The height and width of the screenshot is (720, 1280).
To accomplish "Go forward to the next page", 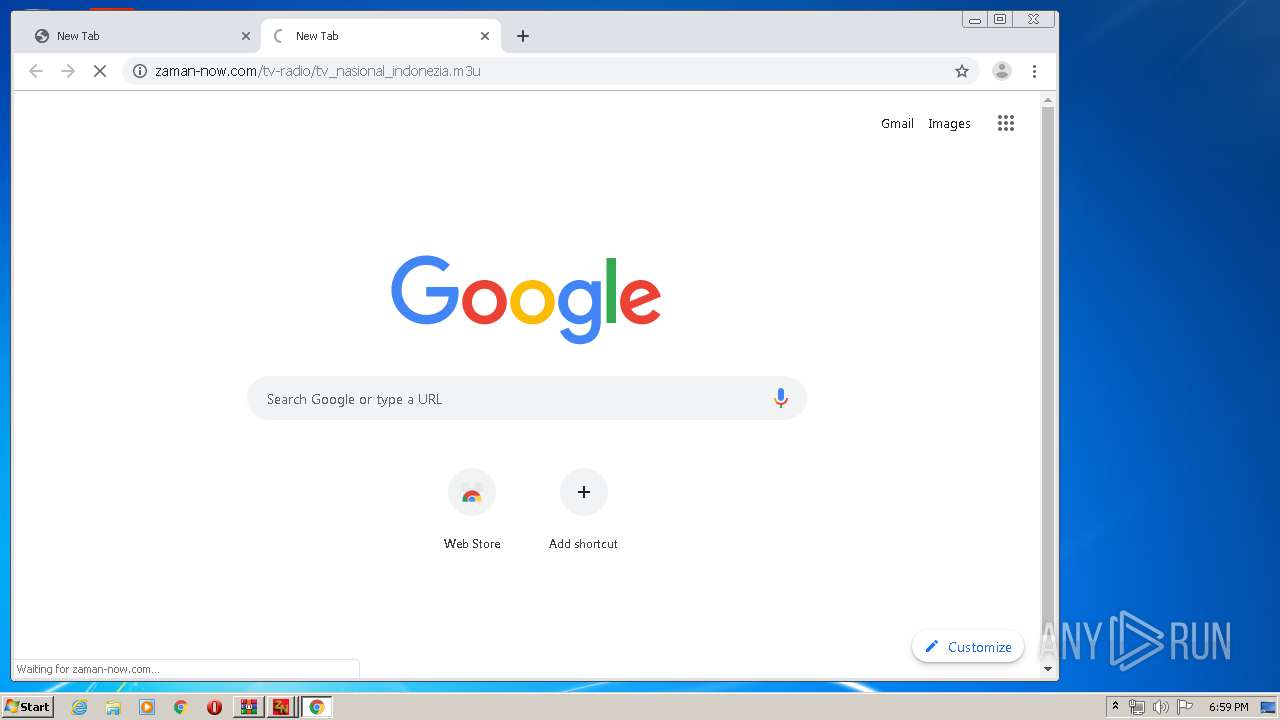I will [68, 71].
